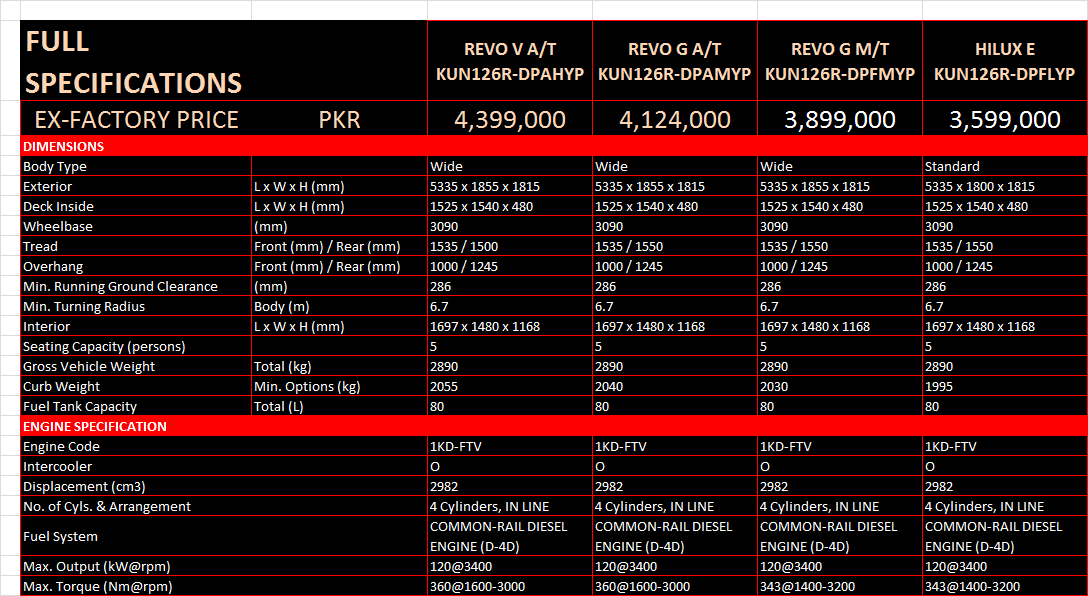Image resolution: width=1088 pixels, height=596 pixels.
Task: Select the Min. Turning Radius label
Action: 136,307
